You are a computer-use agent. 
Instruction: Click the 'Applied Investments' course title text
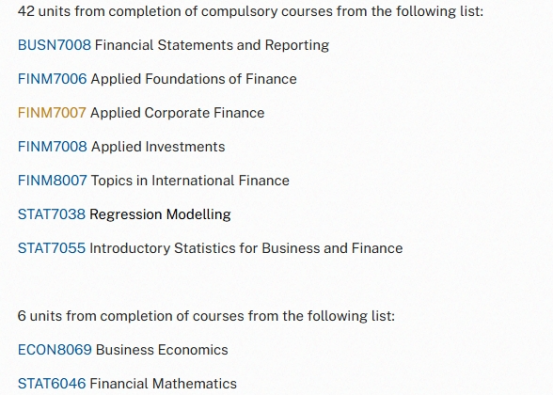coord(158,147)
